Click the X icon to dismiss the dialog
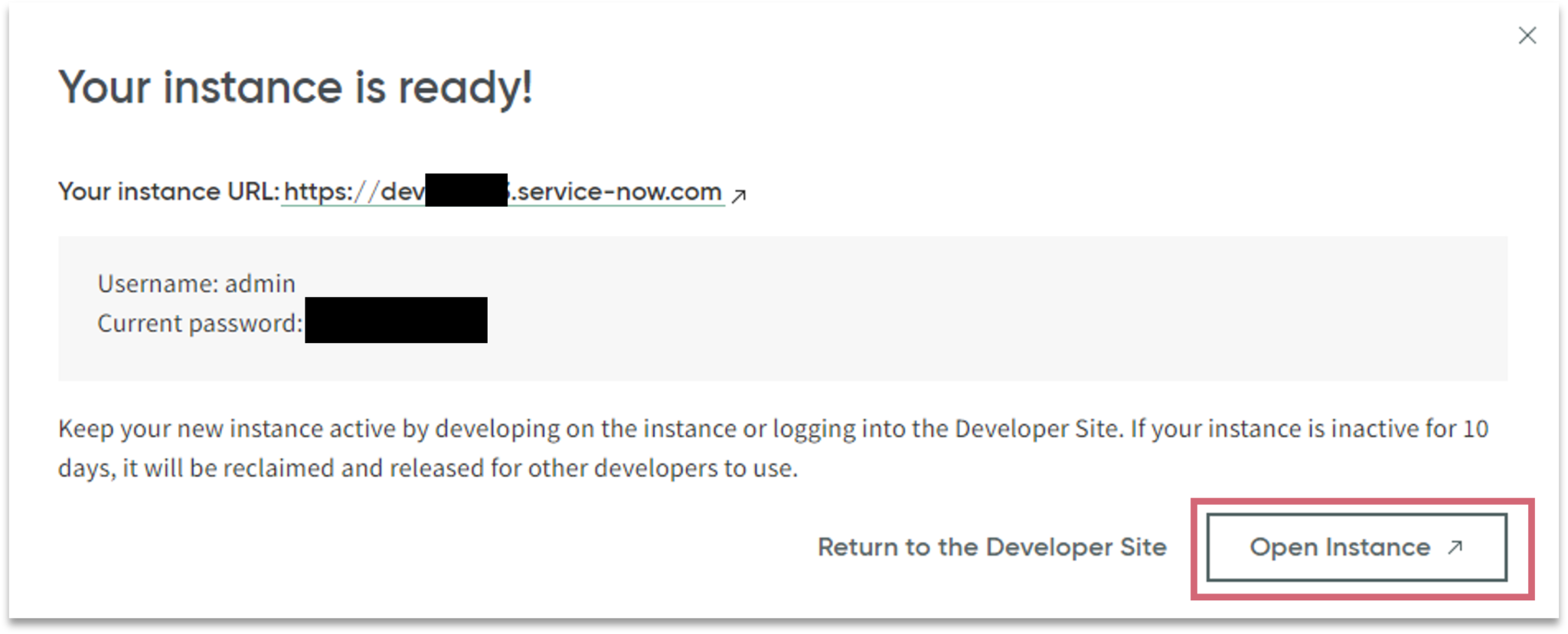 tap(1527, 35)
